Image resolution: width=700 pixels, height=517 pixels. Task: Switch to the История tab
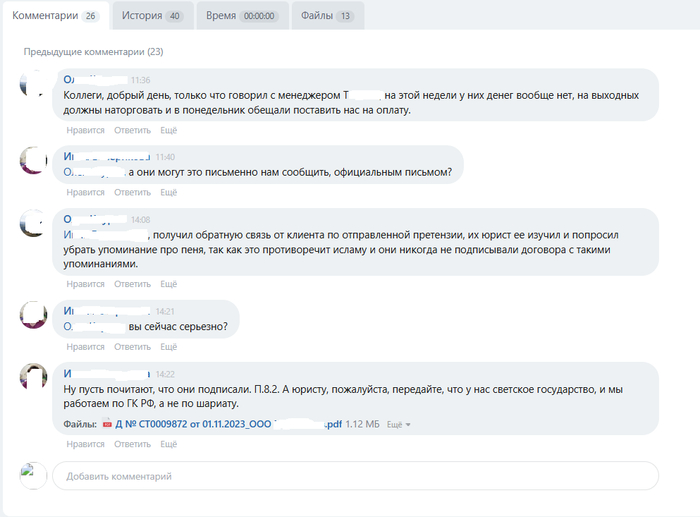(150, 16)
